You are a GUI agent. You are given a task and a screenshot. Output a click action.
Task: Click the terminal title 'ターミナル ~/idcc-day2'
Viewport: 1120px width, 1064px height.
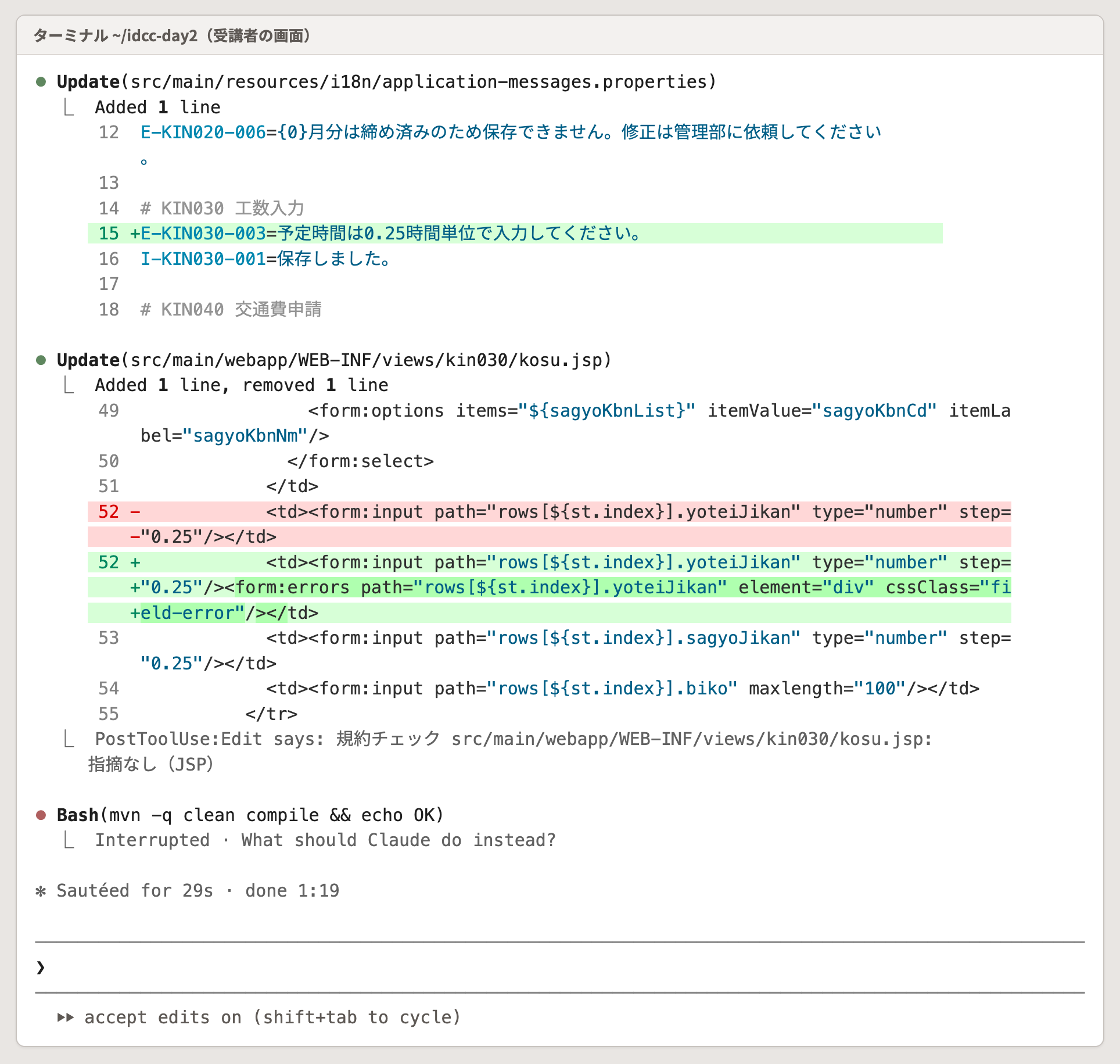tap(116, 36)
